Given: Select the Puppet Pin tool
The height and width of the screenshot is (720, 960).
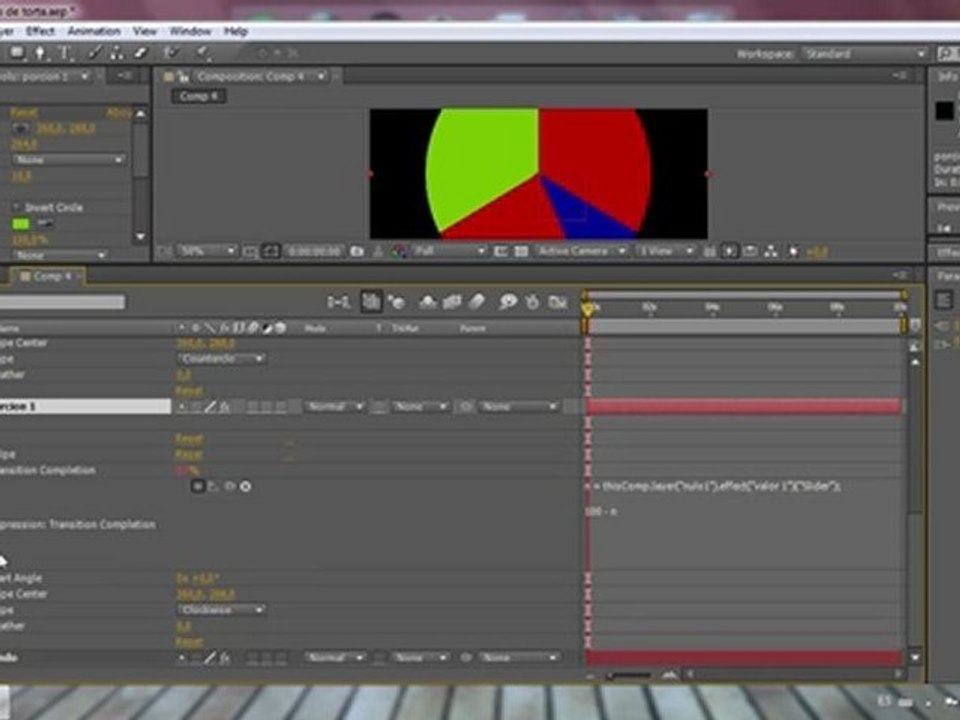Looking at the screenshot, I should 203,53.
